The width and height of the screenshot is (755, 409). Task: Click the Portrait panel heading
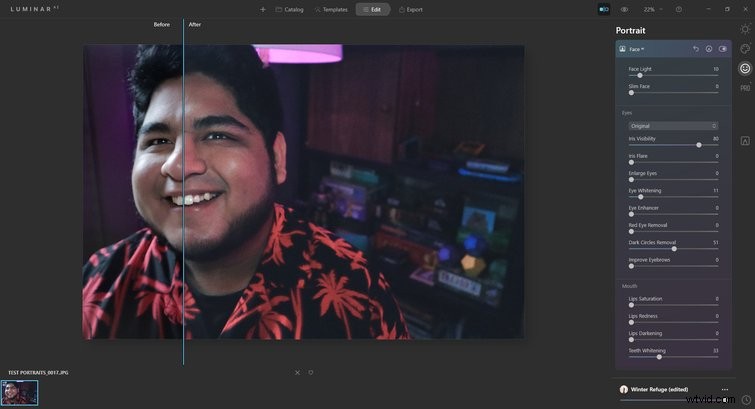point(630,30)
